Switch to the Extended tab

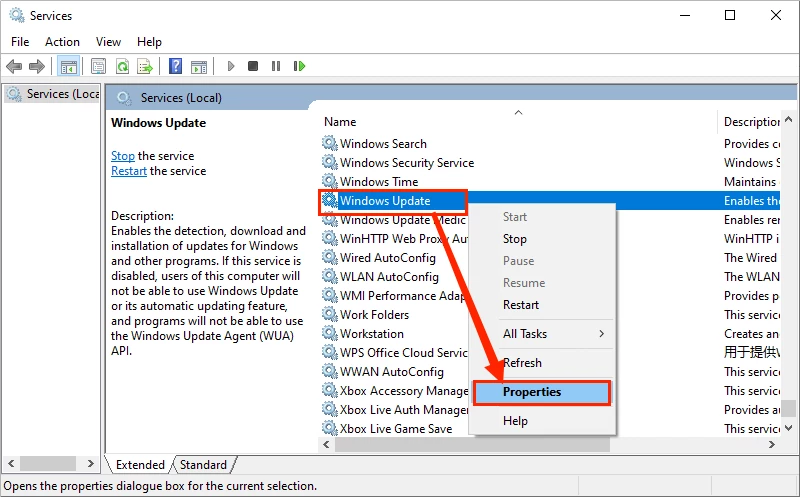pos(140,465)
